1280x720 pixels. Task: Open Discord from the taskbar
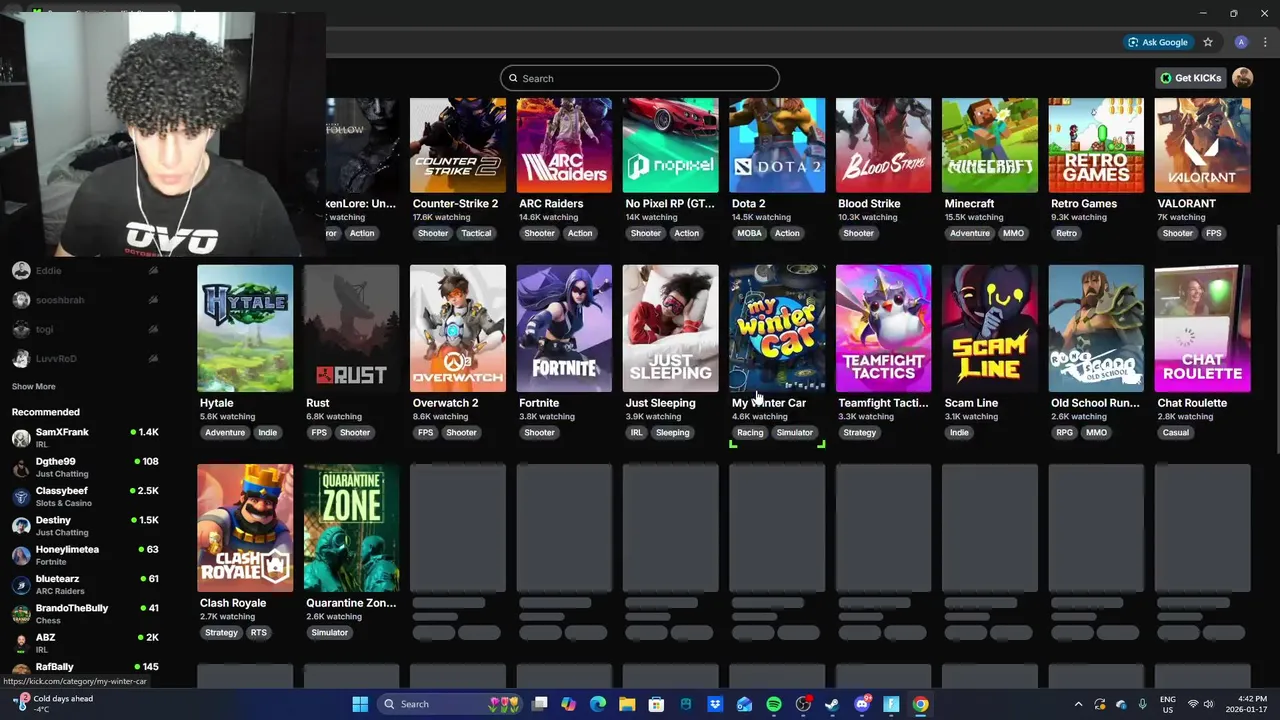pos(862,704)
